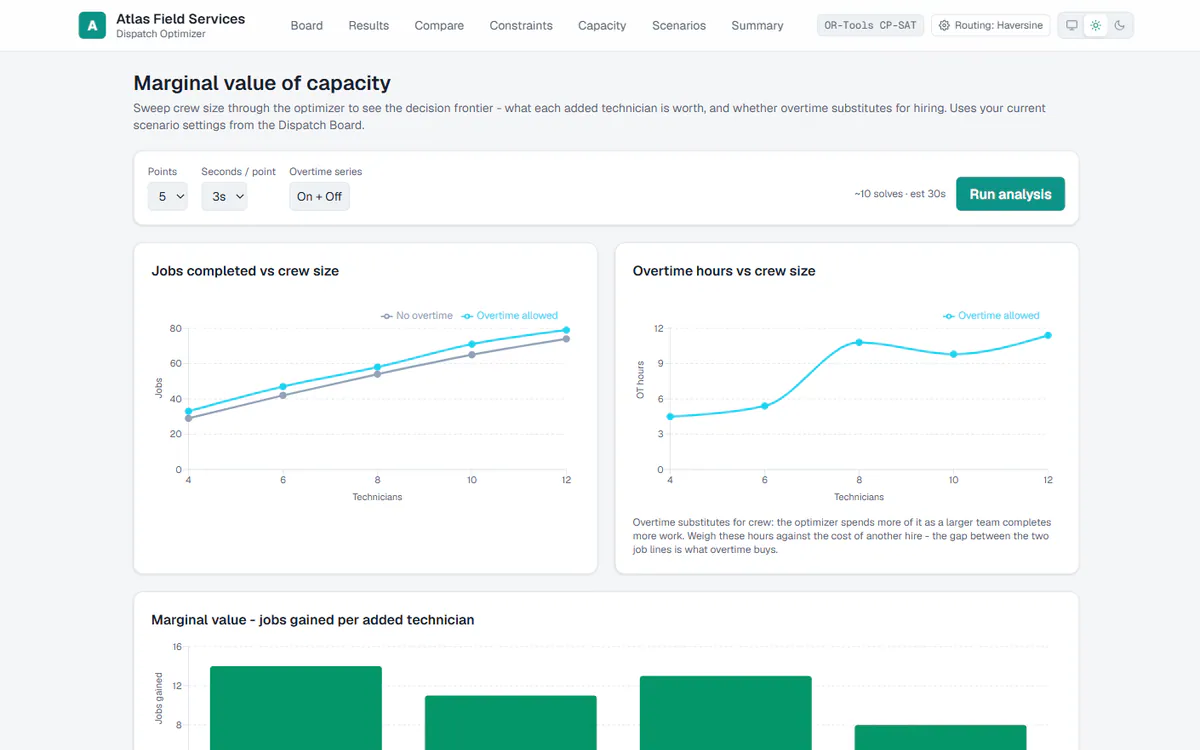1200x750 pixels.
Task: Toggle Overtime allowed legend in jobs chart
Action: tap(509, 315)
